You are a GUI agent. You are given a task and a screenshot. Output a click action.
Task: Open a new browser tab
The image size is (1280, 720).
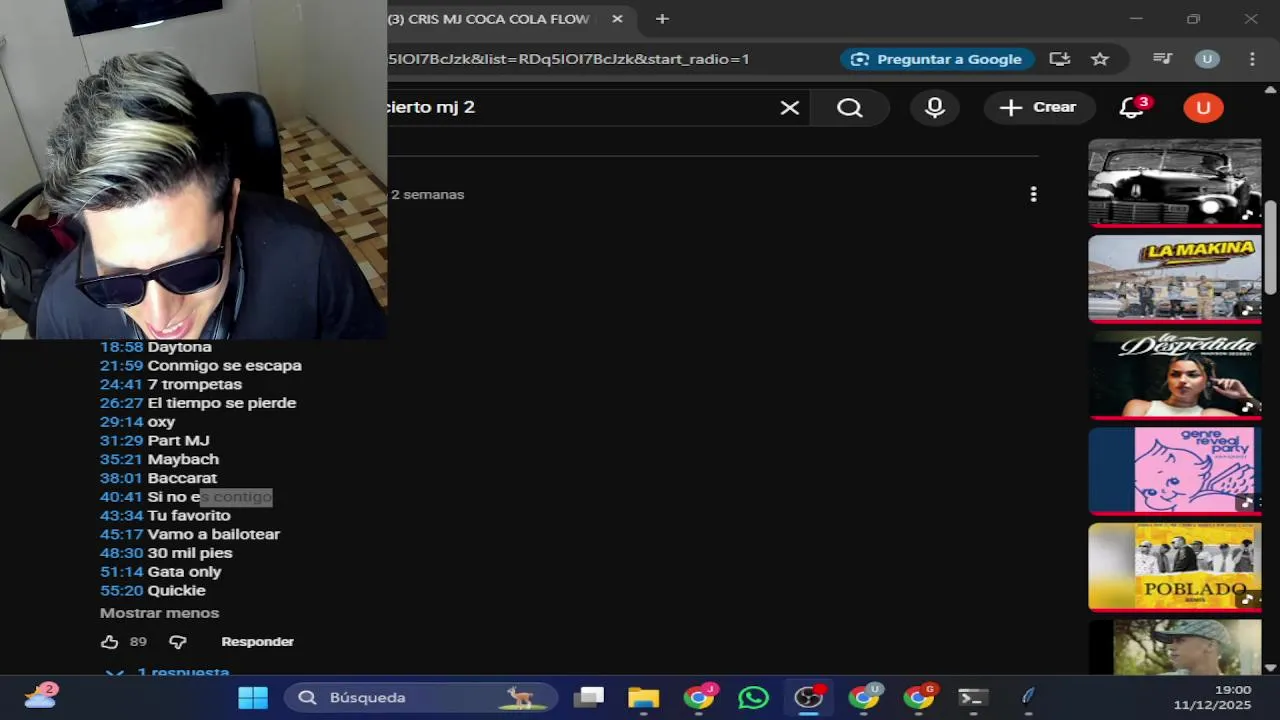[662, 19]
